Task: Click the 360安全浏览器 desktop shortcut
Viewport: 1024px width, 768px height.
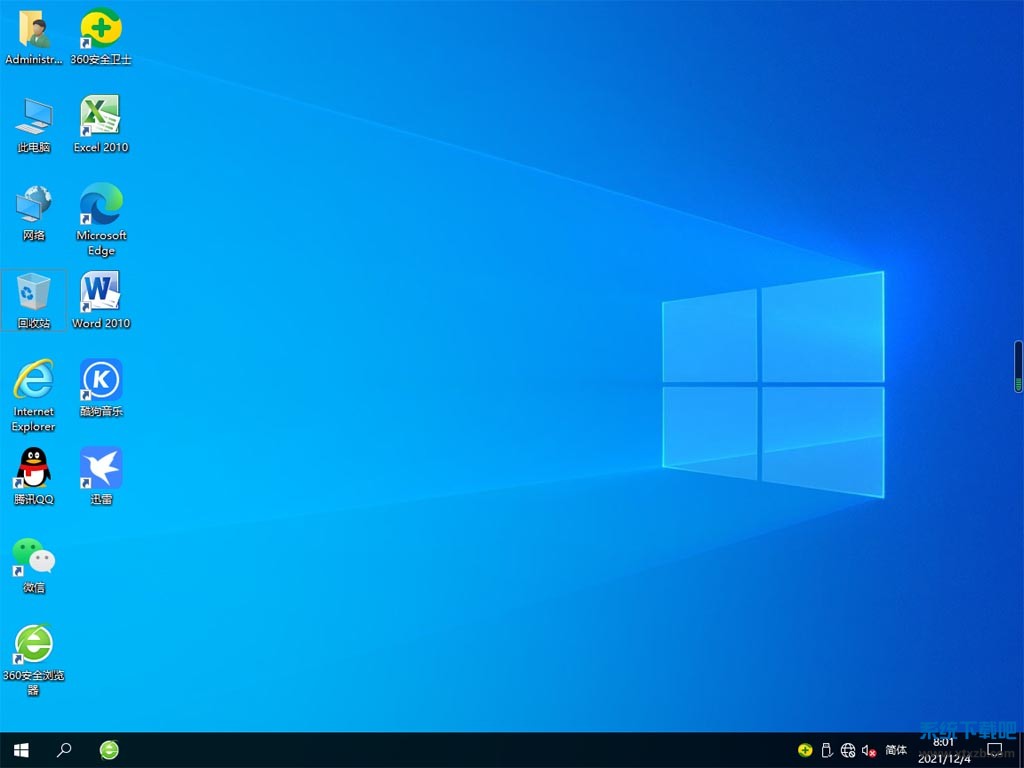Action: 33,645
